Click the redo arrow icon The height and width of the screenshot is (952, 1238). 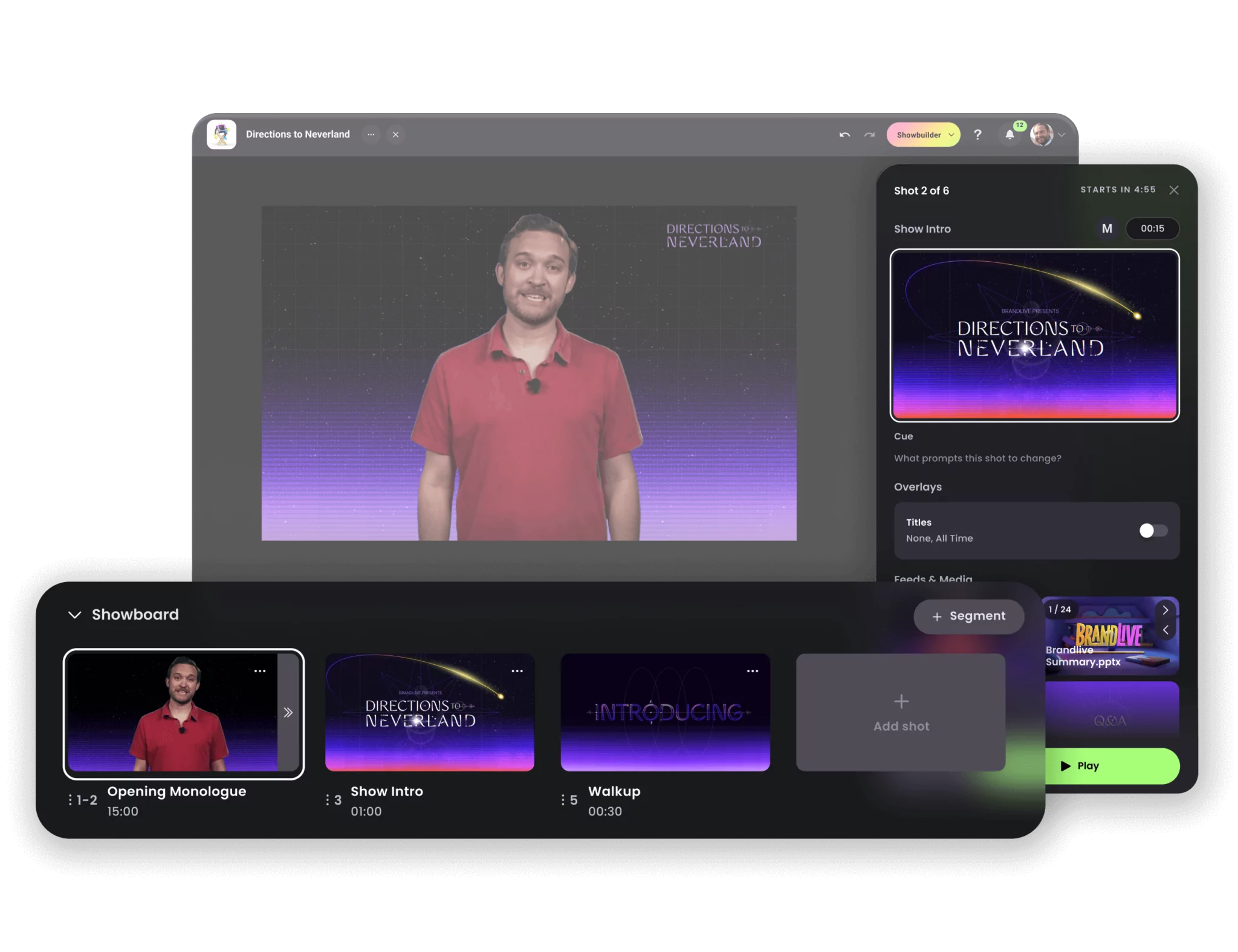coord(869,135)
